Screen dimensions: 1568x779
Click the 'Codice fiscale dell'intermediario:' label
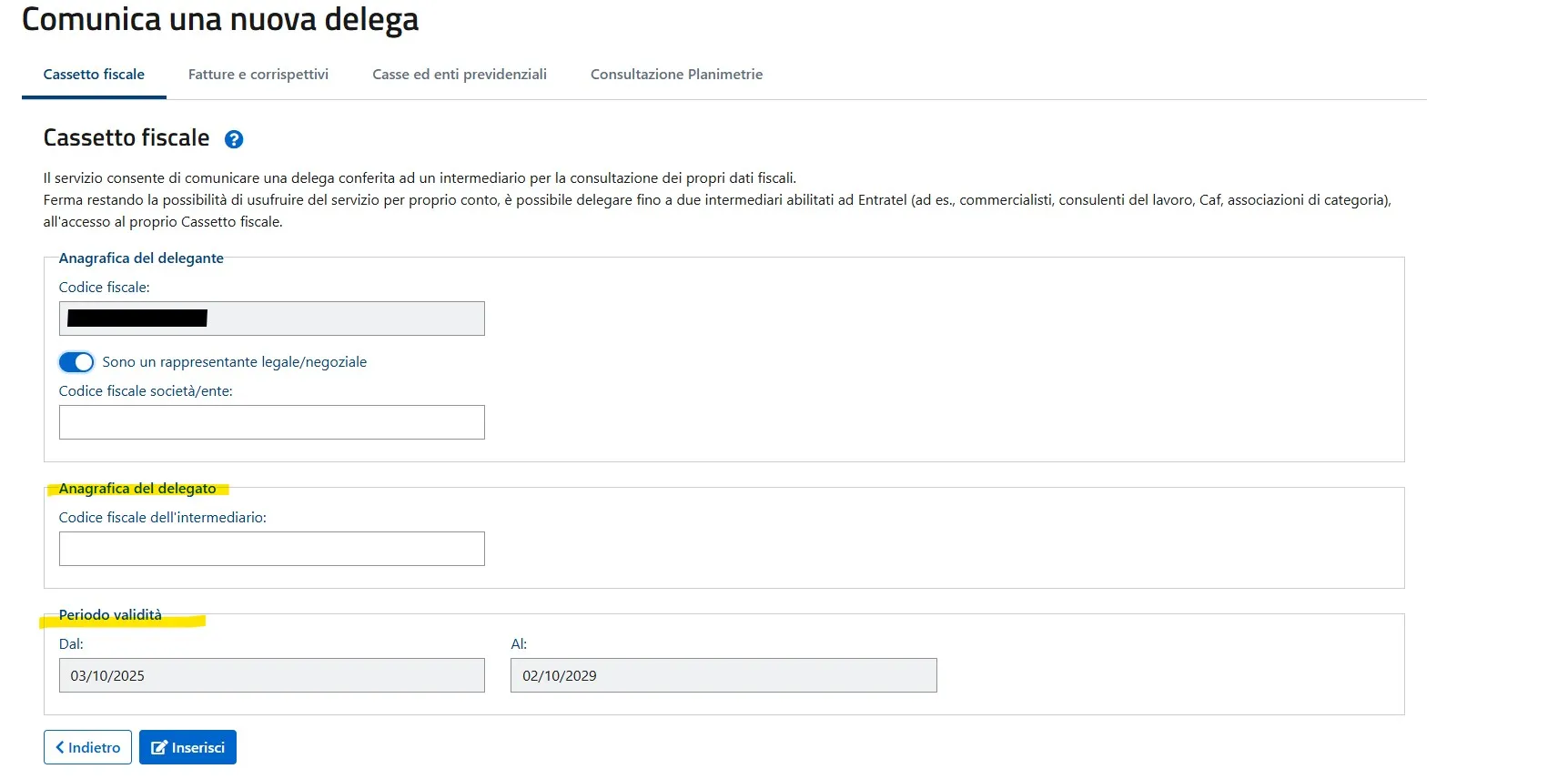tap(163, 518)
